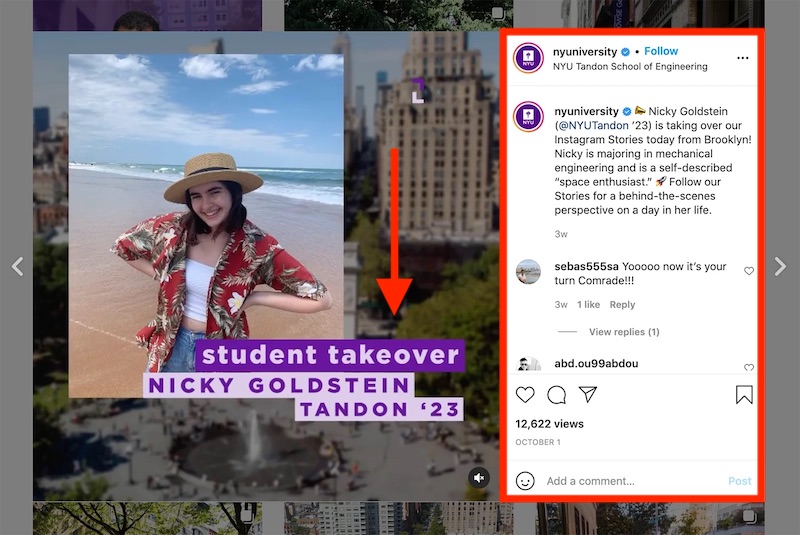The height and width of the screenshot is (535, 800).
Task: Open emoji picker smiley icon
Action: 525,480
